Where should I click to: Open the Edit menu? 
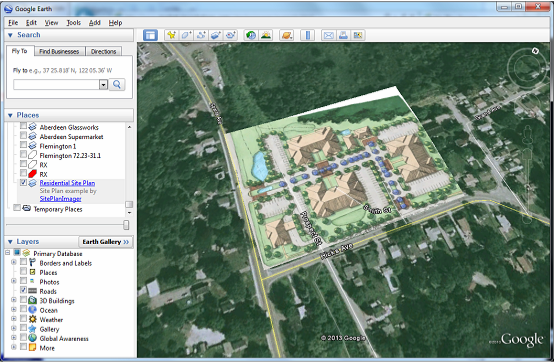coord(31,23)
